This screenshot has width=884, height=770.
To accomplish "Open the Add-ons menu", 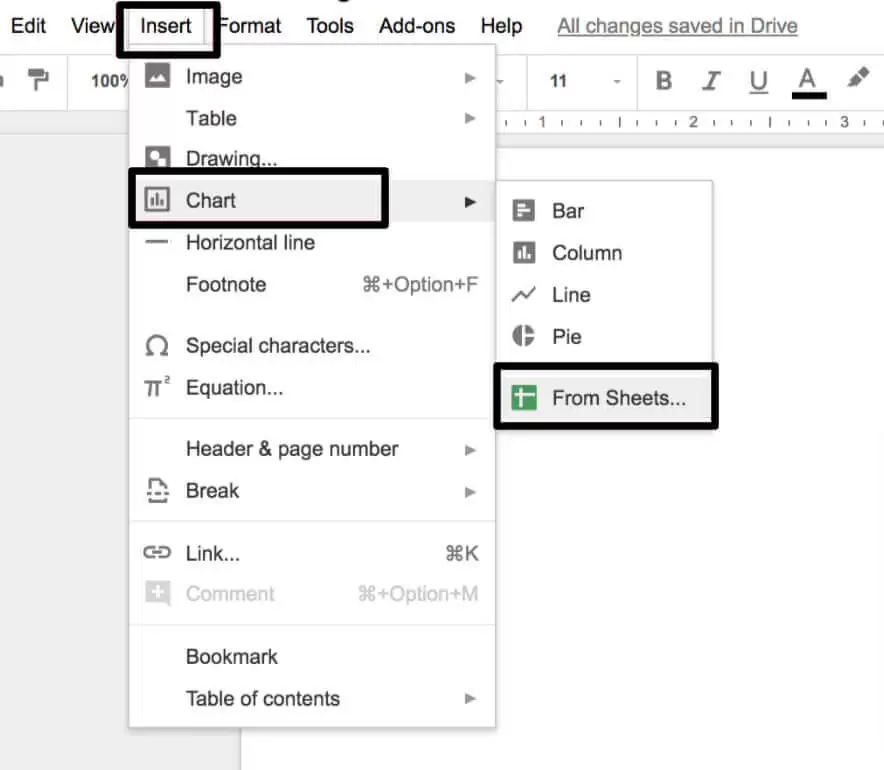I will pos(417,26).
